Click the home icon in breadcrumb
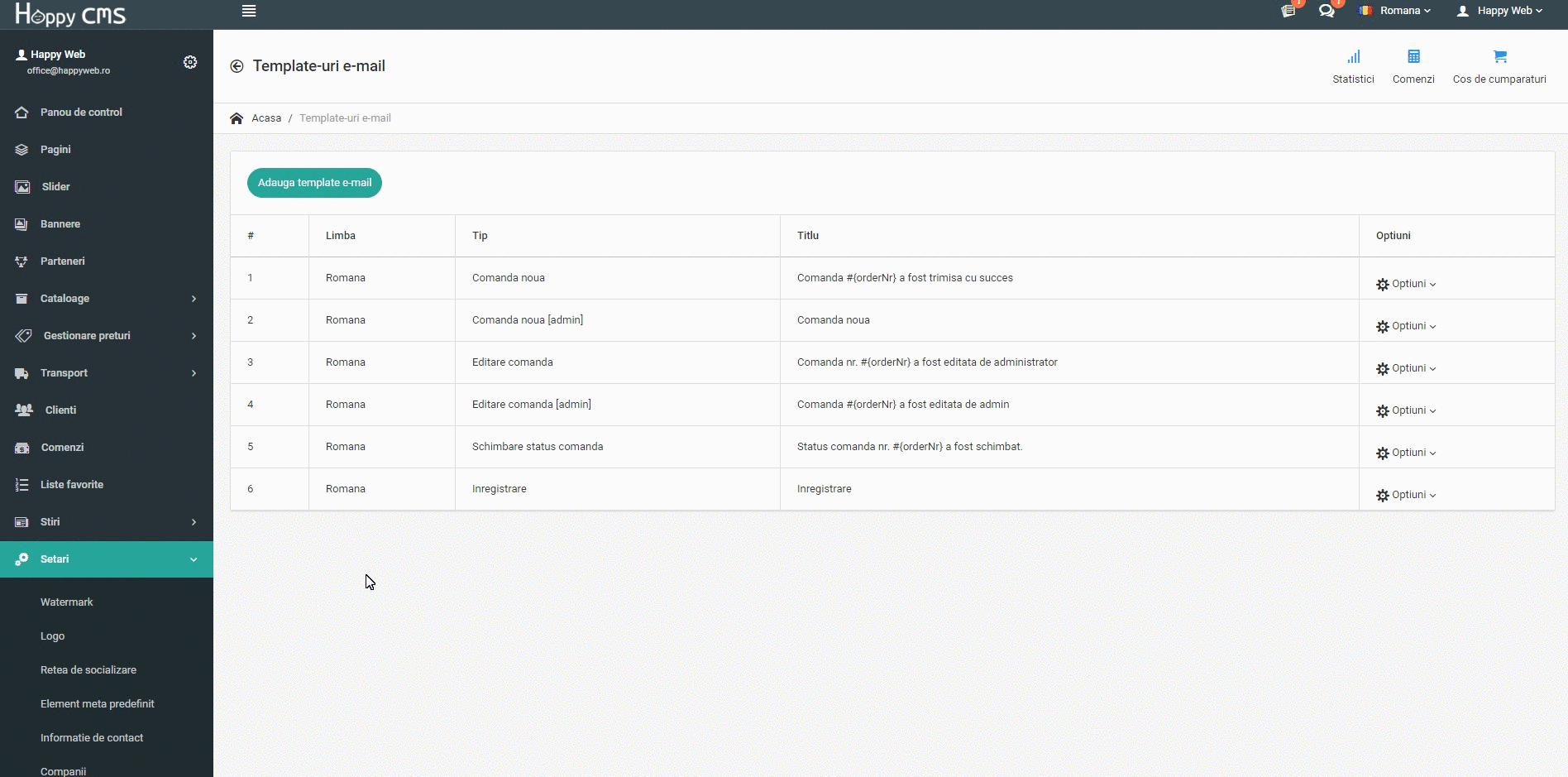The image size is (1568, 777). 237,118
